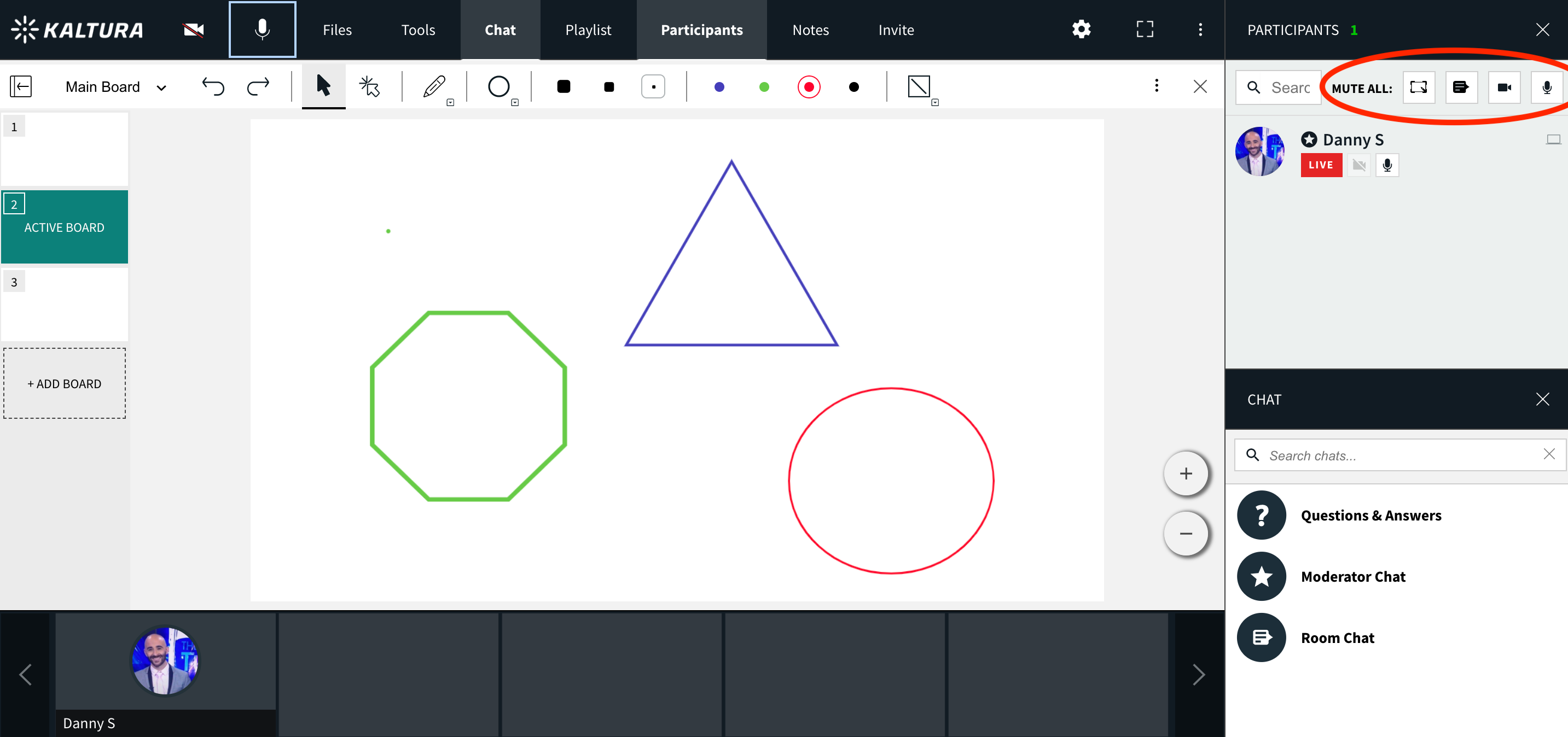This screenshot has height=737, width=1568.
Task: Toggle the top bar camera off/on
Action: click(194, 29)
